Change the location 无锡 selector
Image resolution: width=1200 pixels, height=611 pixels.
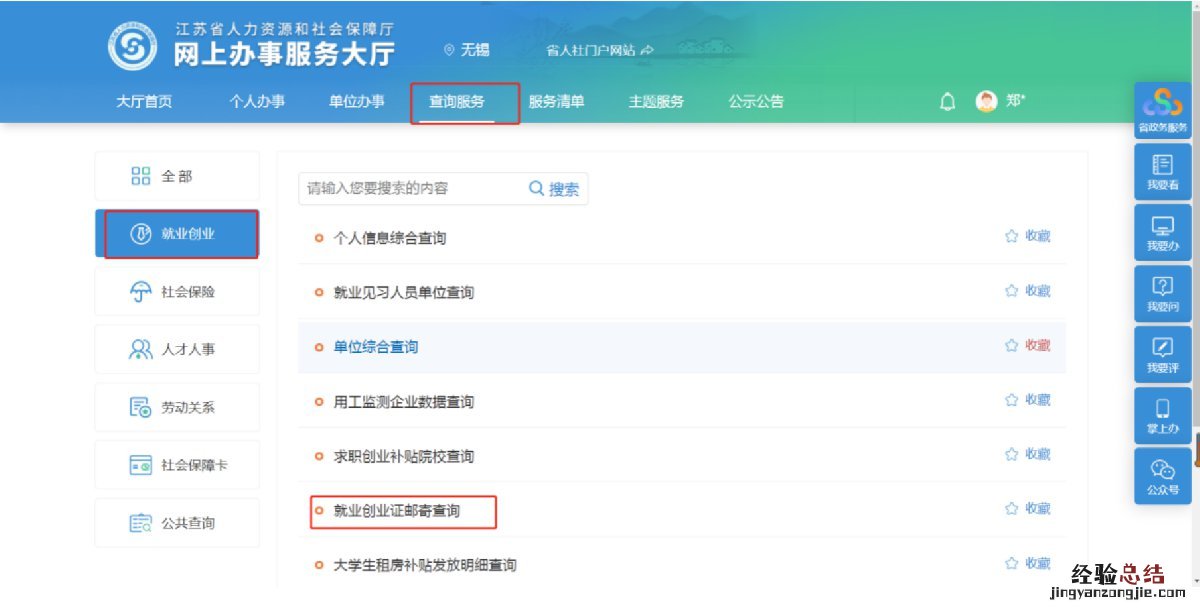(466, 50)
